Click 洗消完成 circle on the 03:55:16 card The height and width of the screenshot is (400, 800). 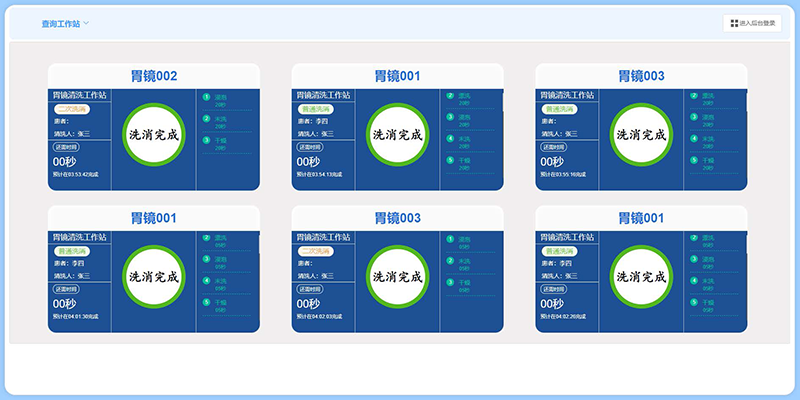click(641, 135)
